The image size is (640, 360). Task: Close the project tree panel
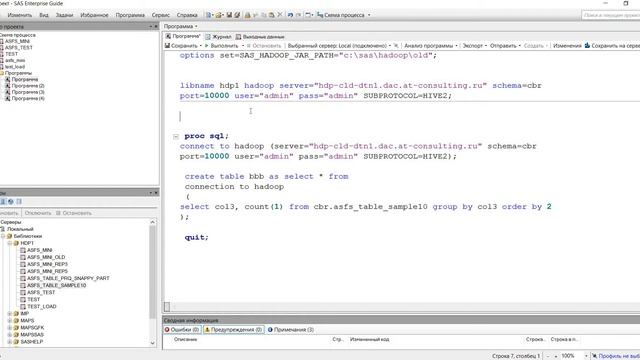(x=156, y=26)
